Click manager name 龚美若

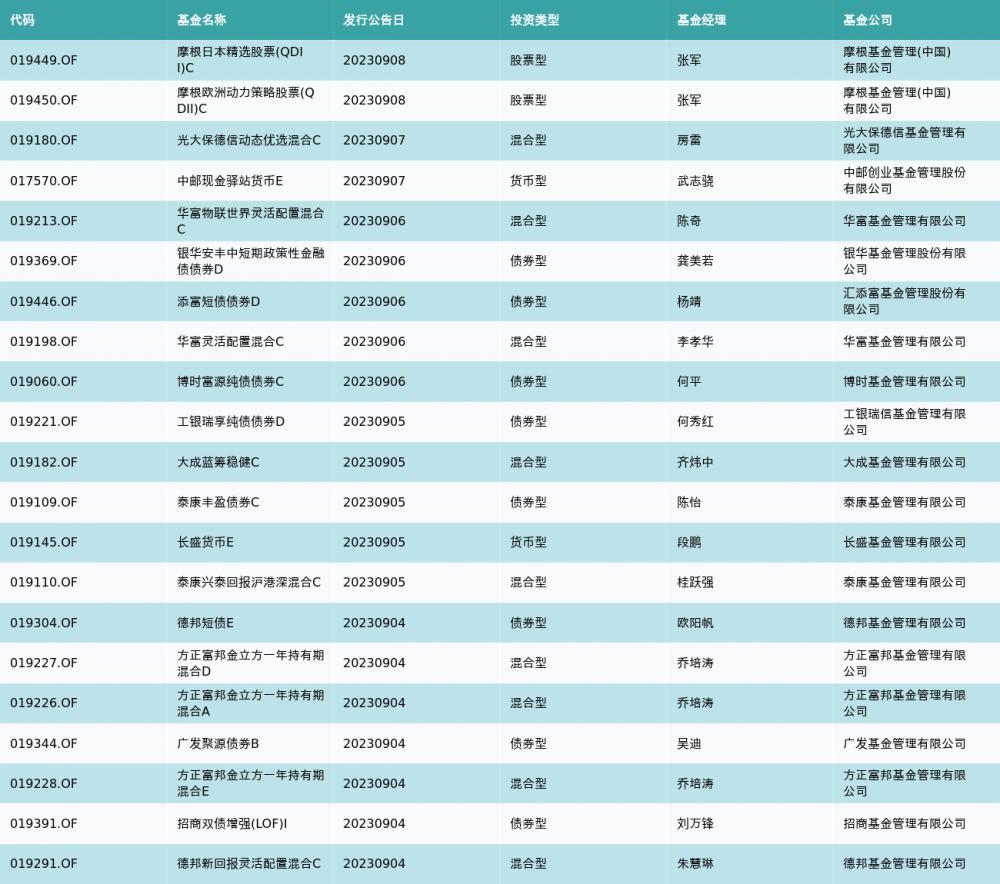(x=695, y=261)
